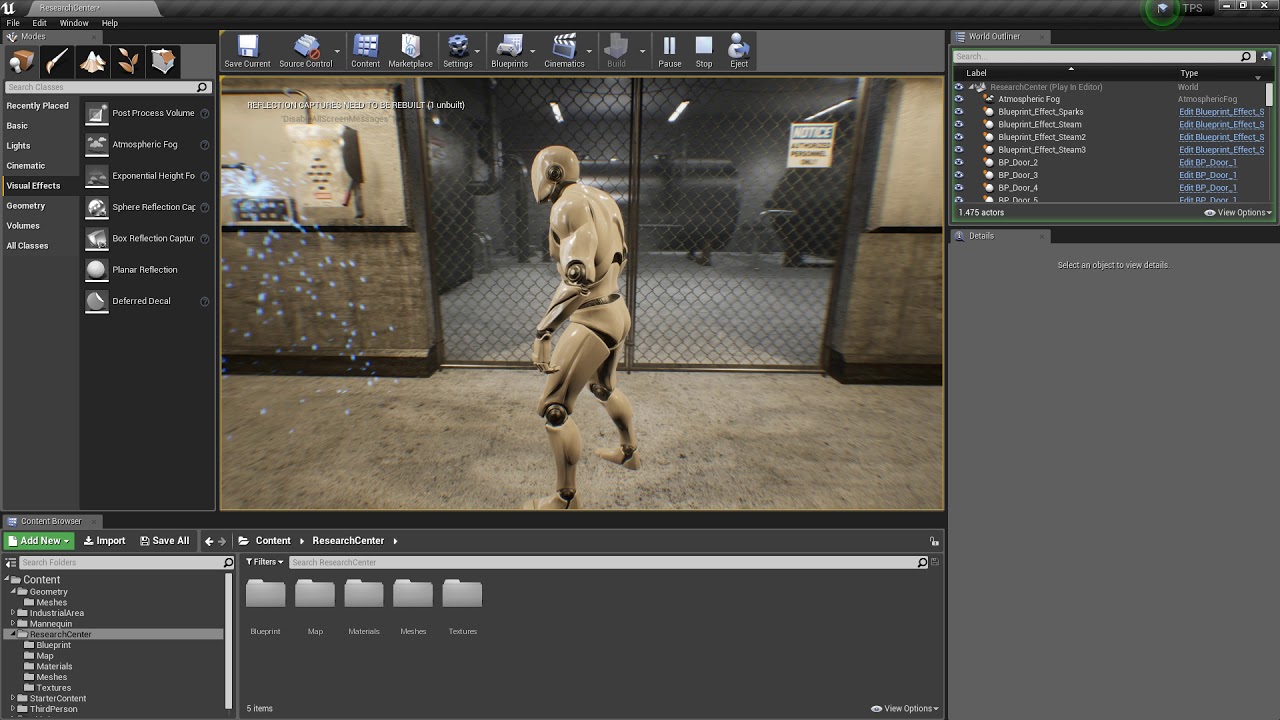The image size is (1280, 720).
Task: Expand the StarterContent folder tree node
Action: (x=13, y=699)
